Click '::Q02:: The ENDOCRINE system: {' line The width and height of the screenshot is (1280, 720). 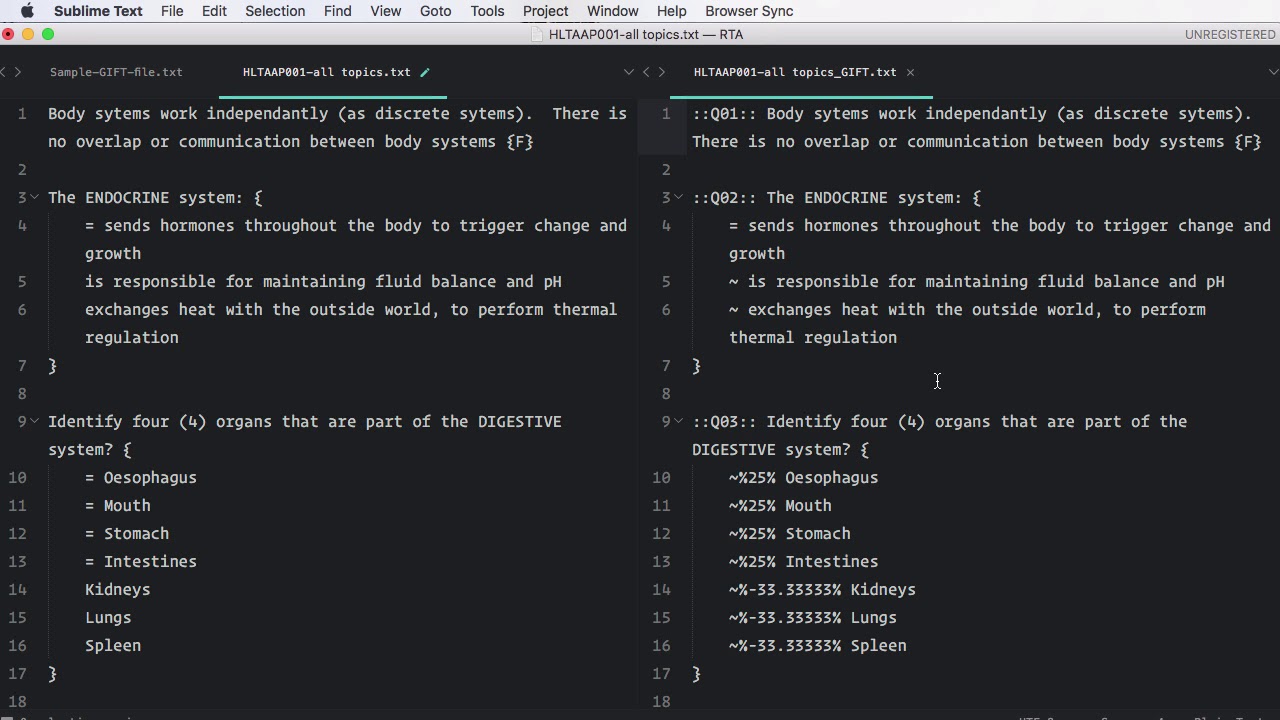click(837, 197)
